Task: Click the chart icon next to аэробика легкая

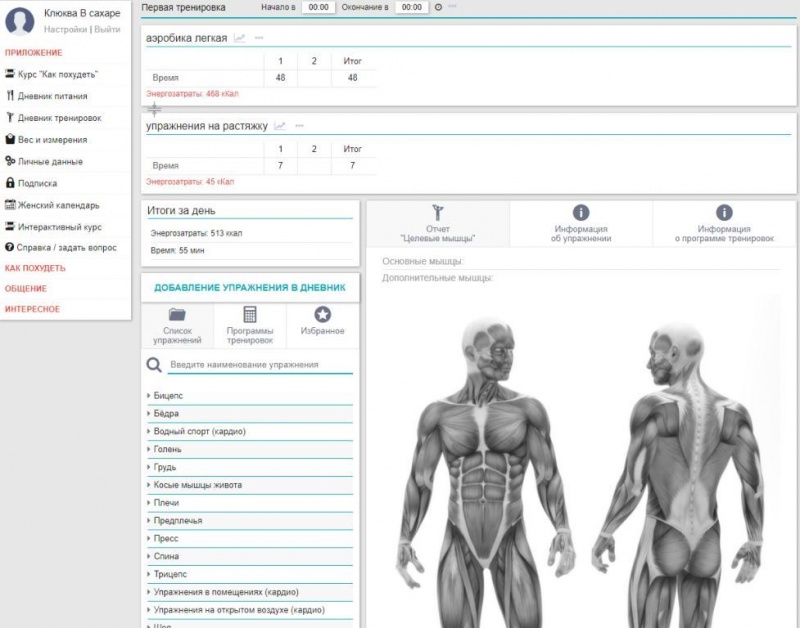Action: tap(240, 39)
